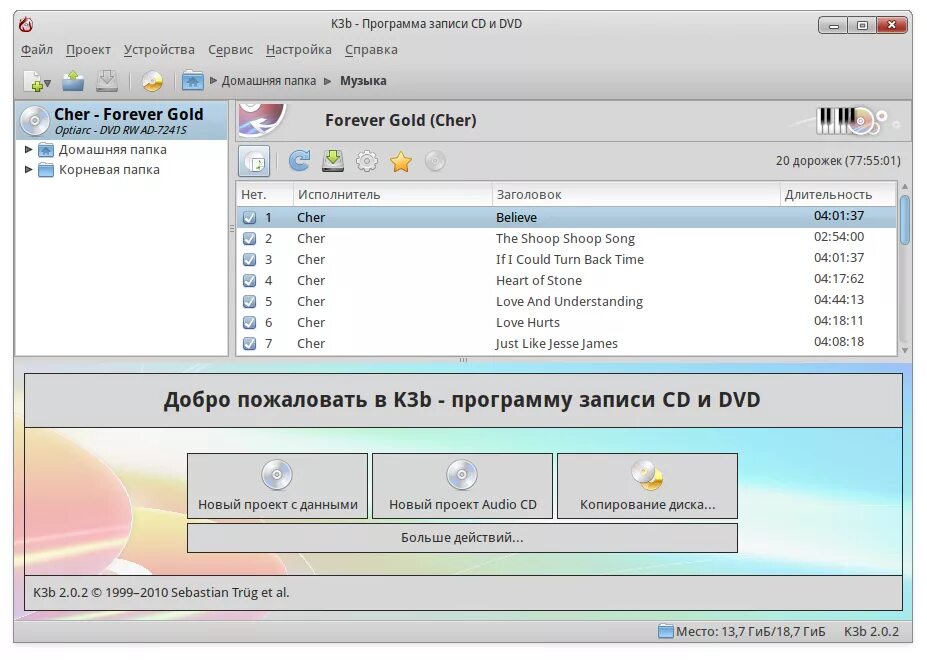This screenshot has height=660, width=927.
Task: Click the show data part icon in track toolbar
Action: (254, 161)
